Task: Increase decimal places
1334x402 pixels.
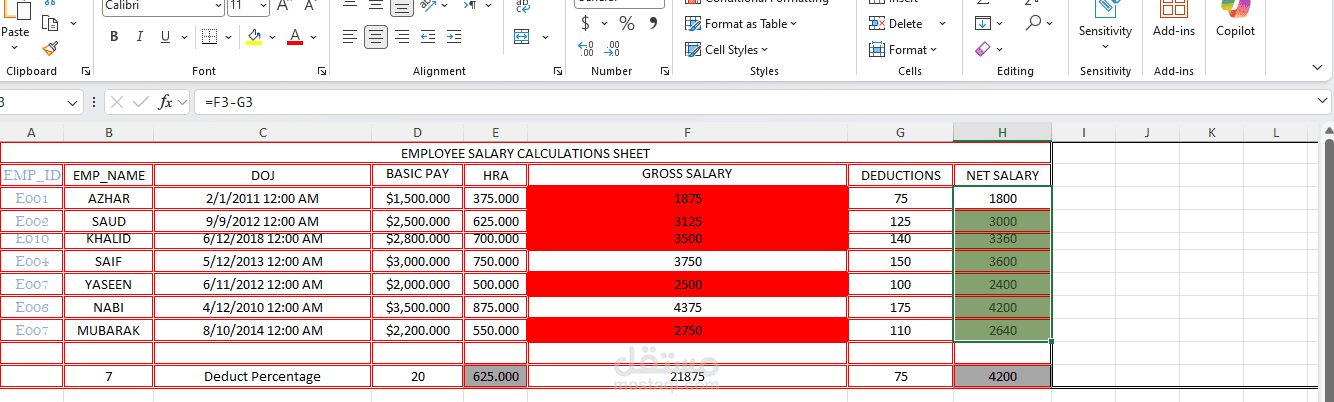Action: (586, 48)
